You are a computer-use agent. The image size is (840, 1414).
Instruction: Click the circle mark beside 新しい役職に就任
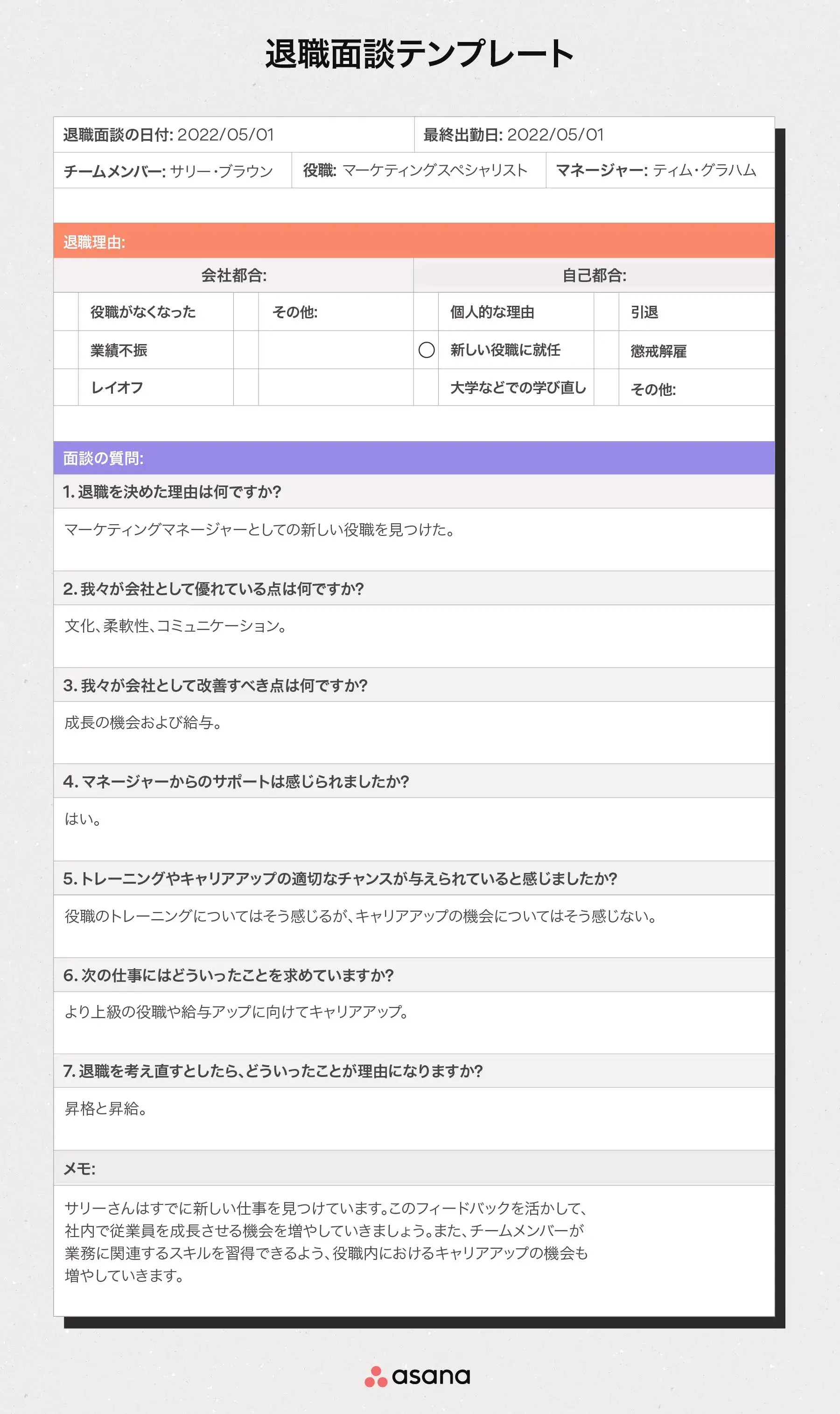pyautogui.click(x=426, y=350)
